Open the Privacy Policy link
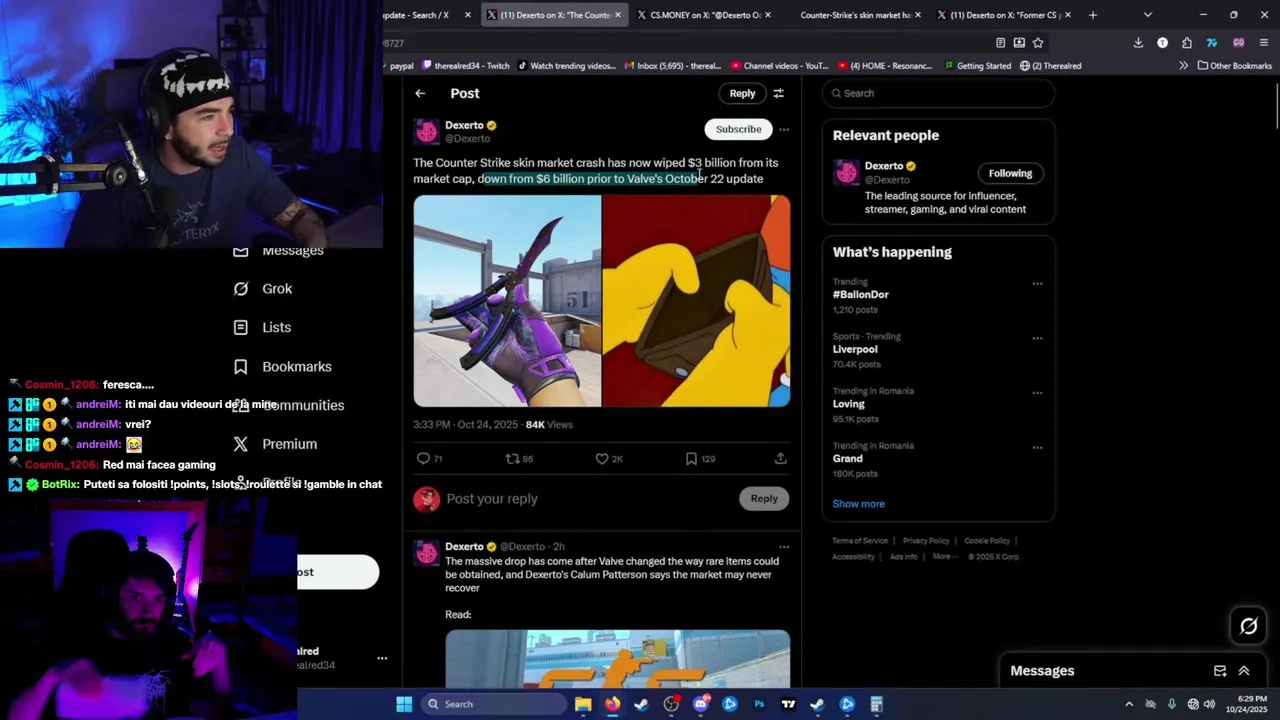The height and width of the screenshot is (720, 1280). (926, 541)
